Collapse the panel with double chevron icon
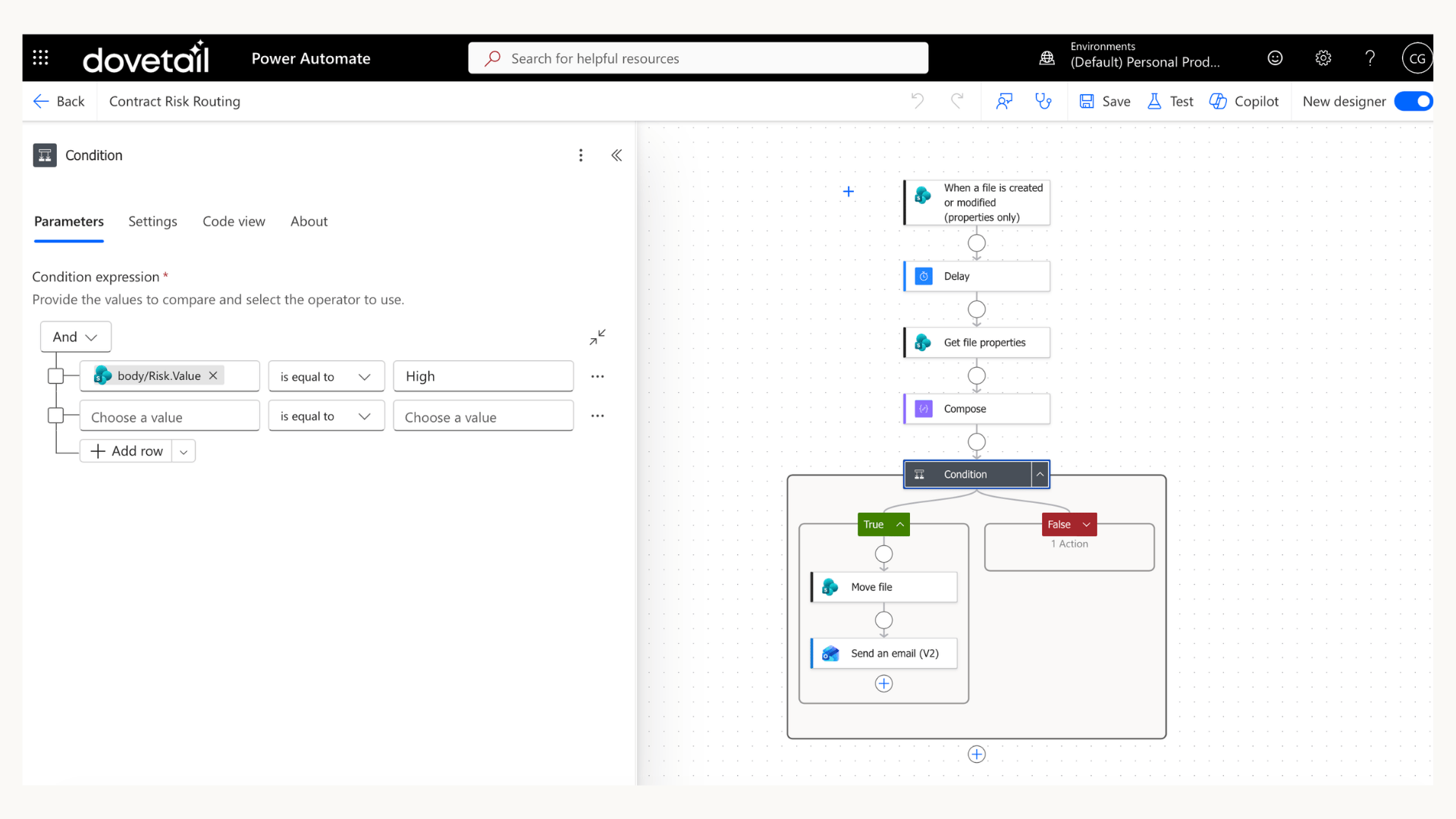 click(617, 155)
